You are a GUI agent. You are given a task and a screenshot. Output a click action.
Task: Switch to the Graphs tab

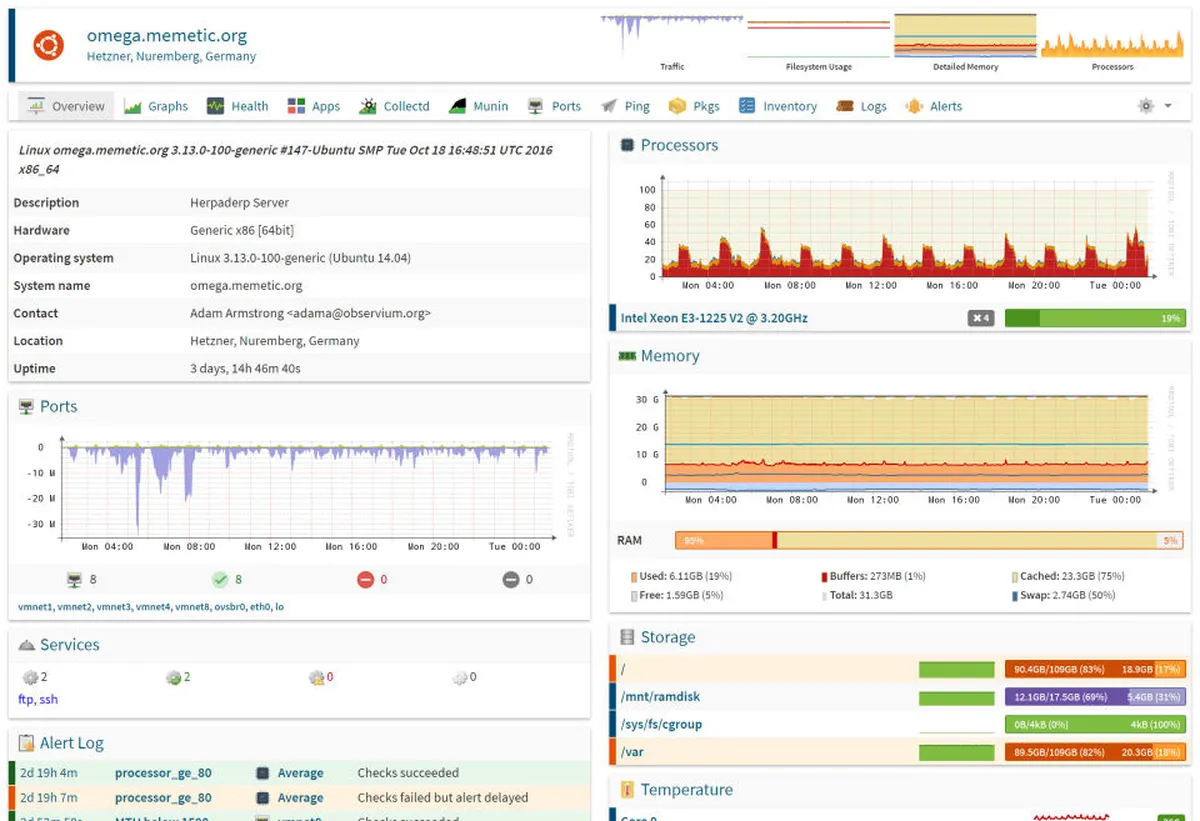point(156,106)
